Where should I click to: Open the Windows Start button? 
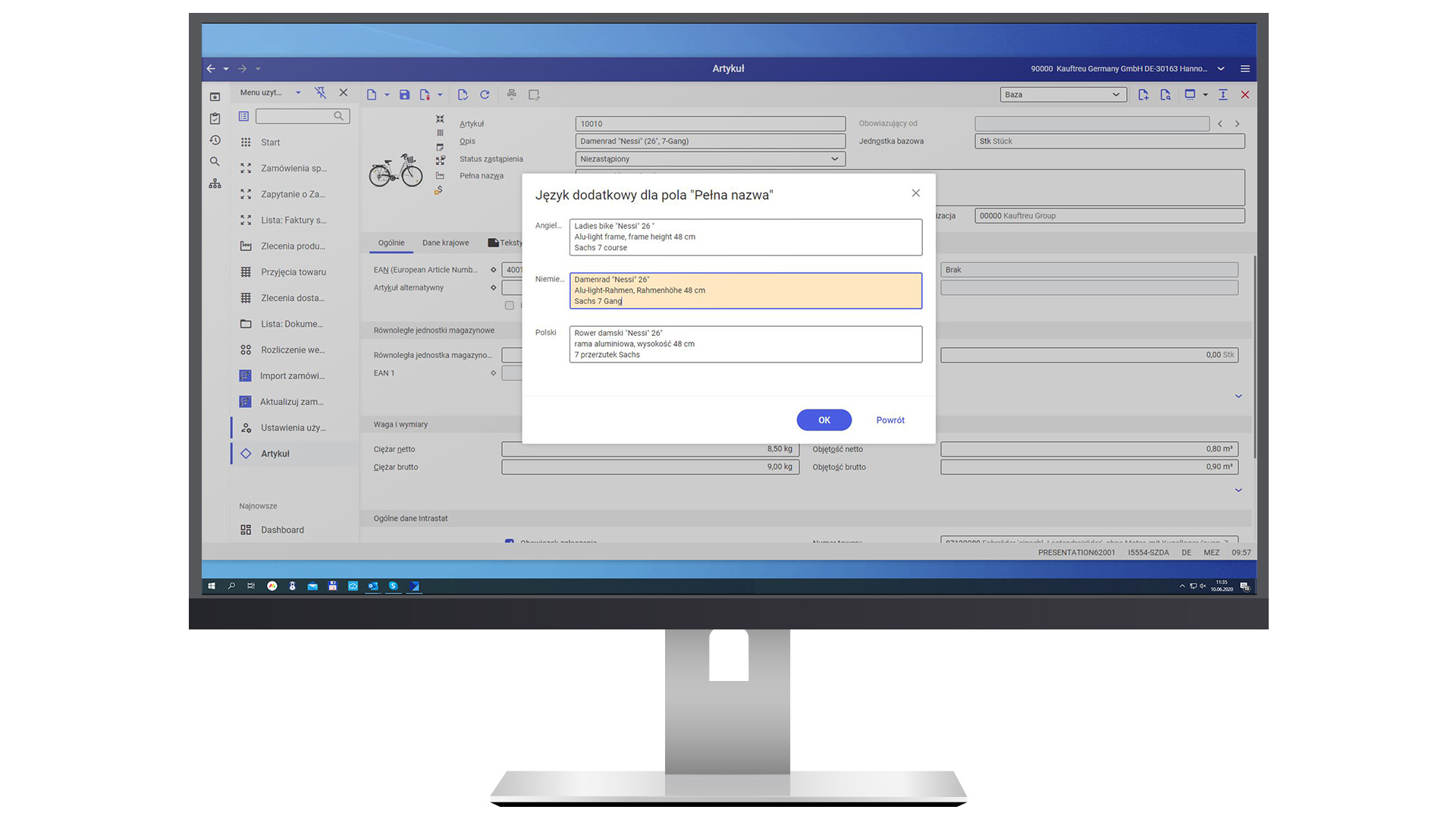pyautogui.click(x=212, y=586)
